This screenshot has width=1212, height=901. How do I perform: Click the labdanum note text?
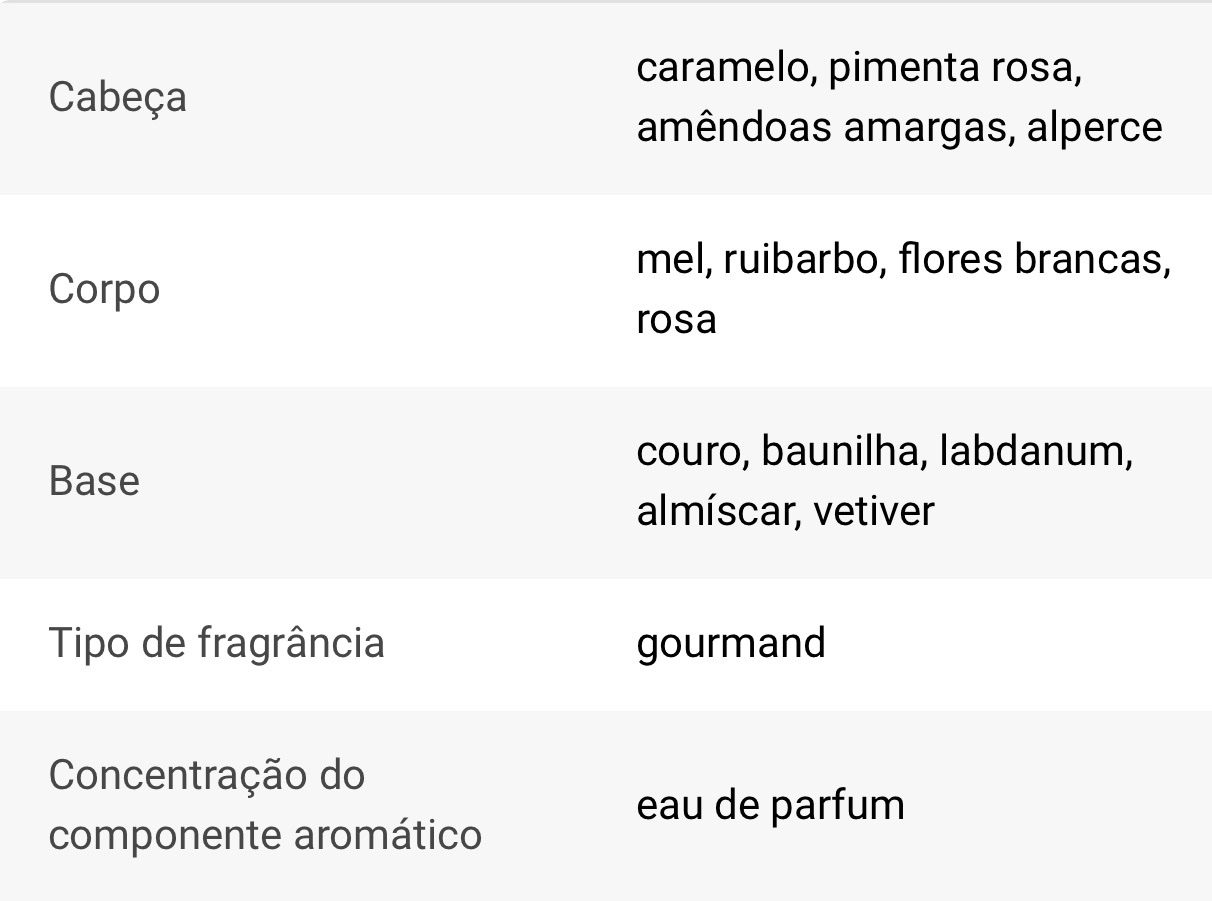point(1034,452)
